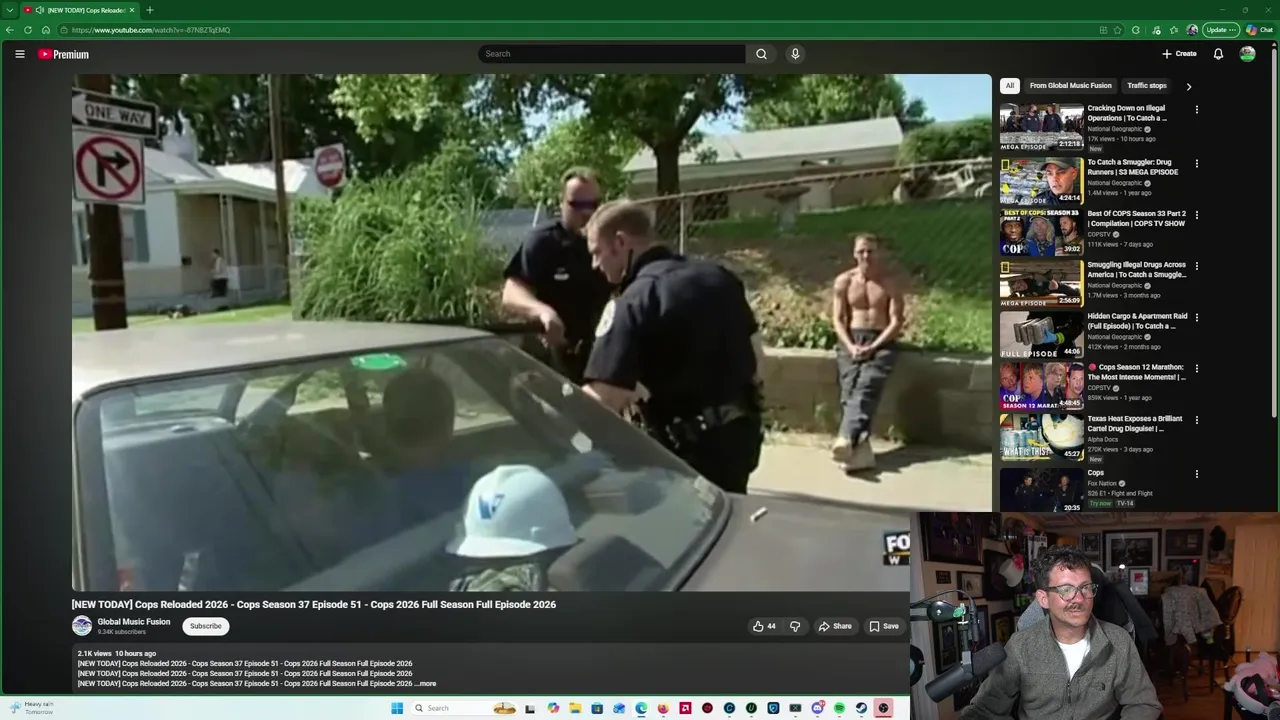Open the Windows Start menu
This screenshot has width=1280, height=720.
point(397,708)
